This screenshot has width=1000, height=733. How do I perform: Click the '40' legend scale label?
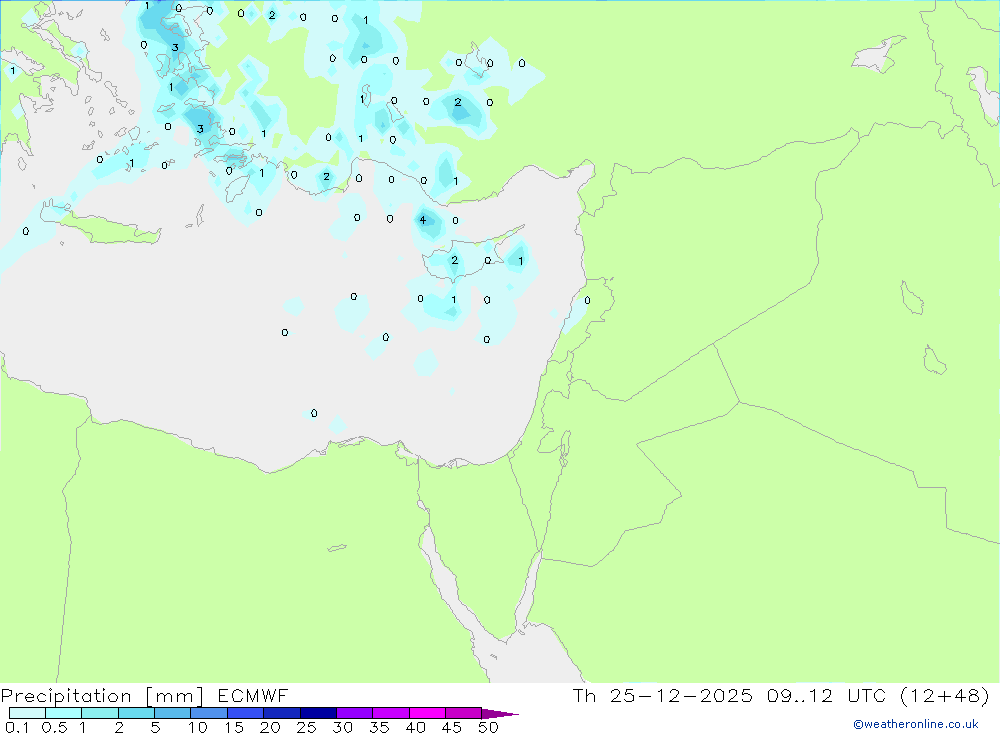point(415,727)
